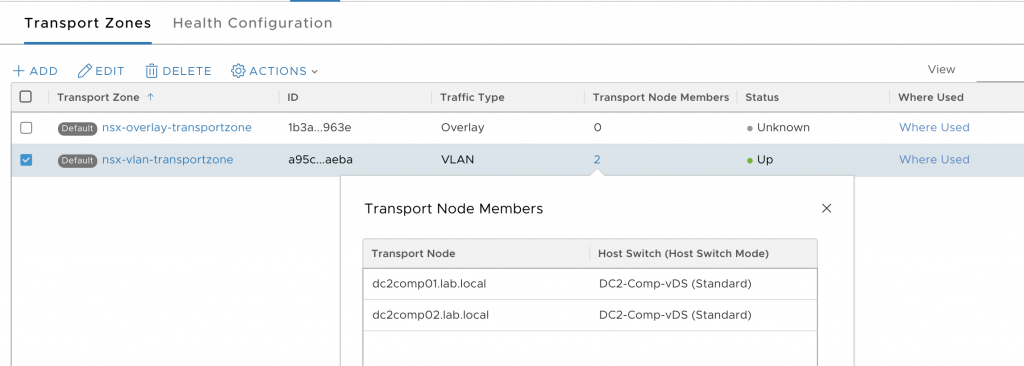Uncheck the nsx-vlan-transportzone row checkbox
The image size is (1024, 366).
[25, 160]
